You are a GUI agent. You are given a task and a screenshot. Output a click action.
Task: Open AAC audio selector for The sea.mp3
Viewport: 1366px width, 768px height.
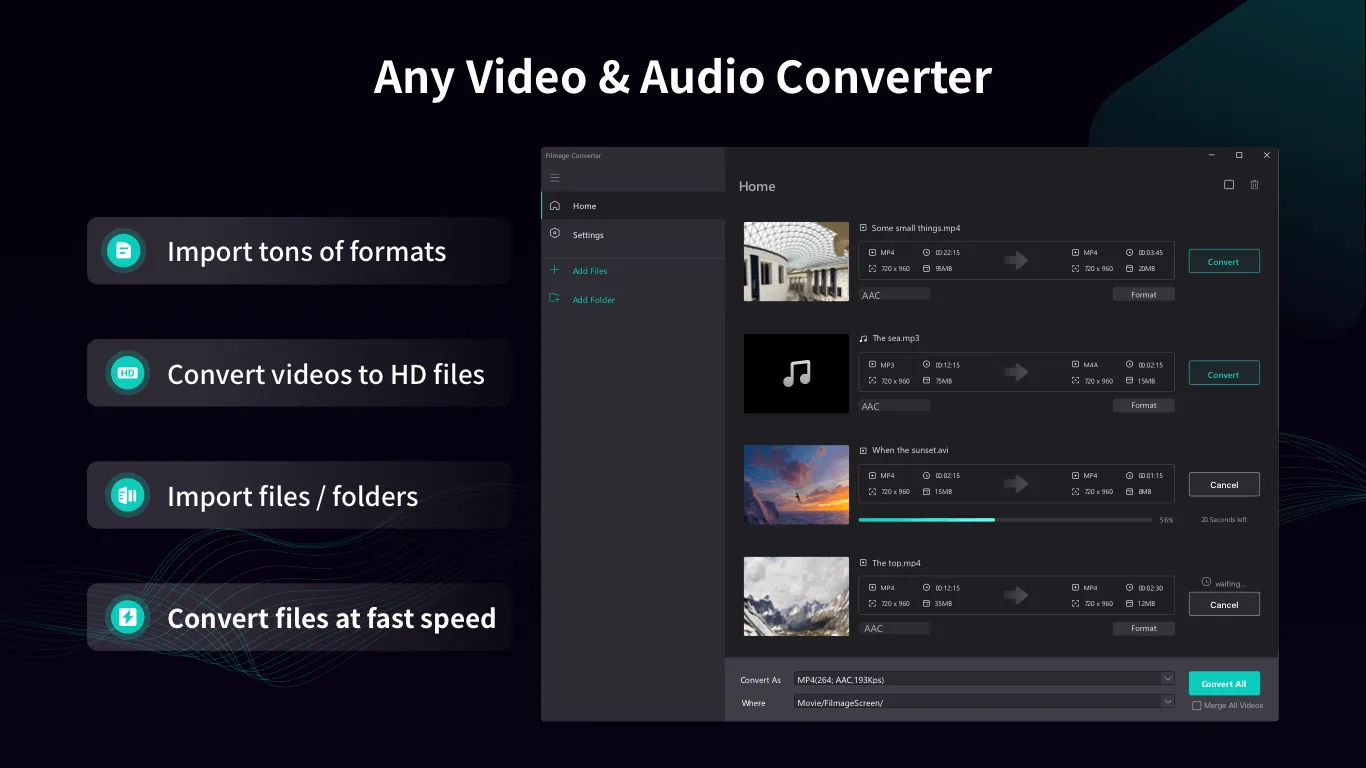pos(895,406)
